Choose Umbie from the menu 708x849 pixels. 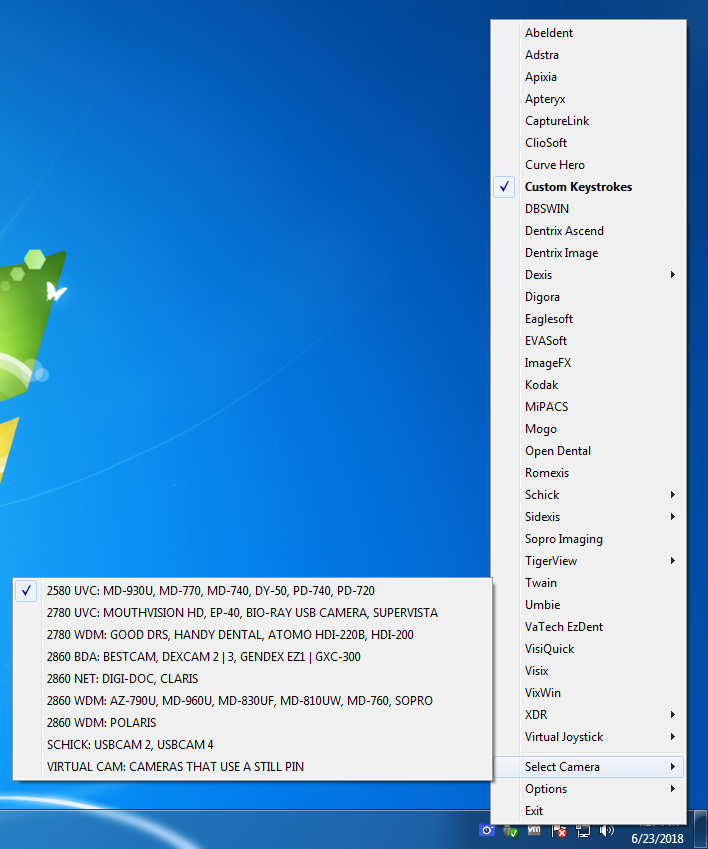click(588, 605)
